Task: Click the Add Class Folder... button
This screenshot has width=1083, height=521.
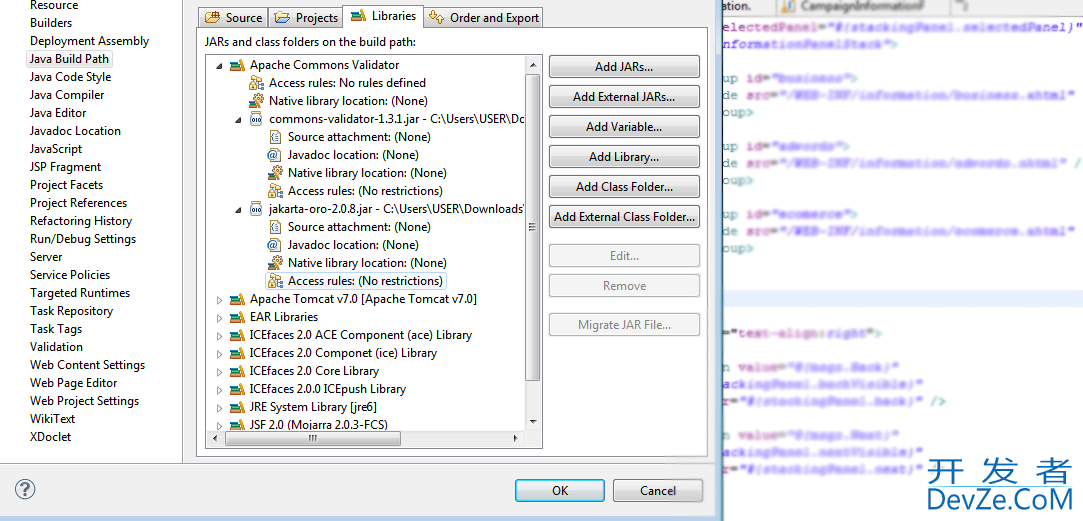Action: (624, 187)
